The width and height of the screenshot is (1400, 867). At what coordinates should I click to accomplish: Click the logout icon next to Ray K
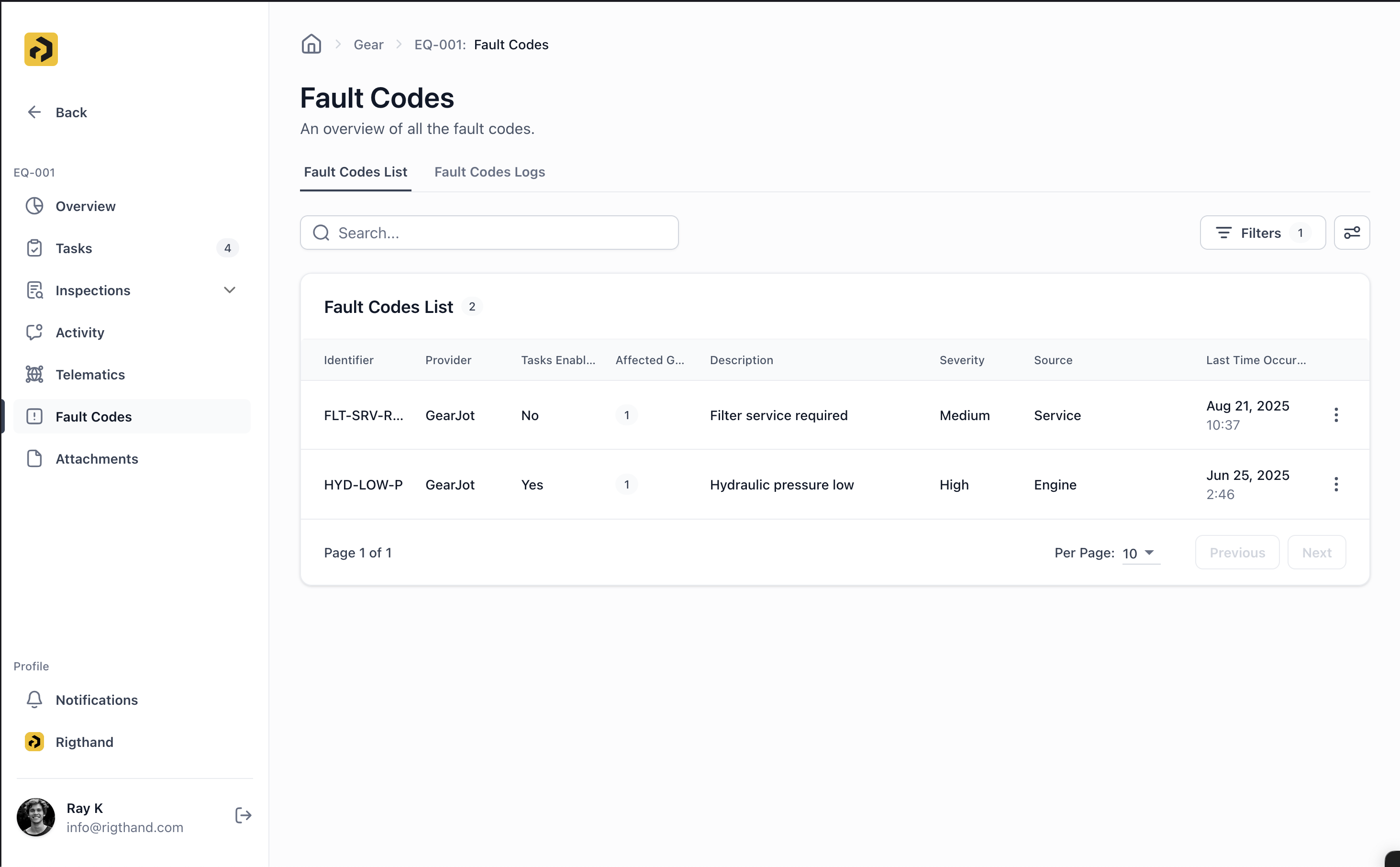pos(243,815)
